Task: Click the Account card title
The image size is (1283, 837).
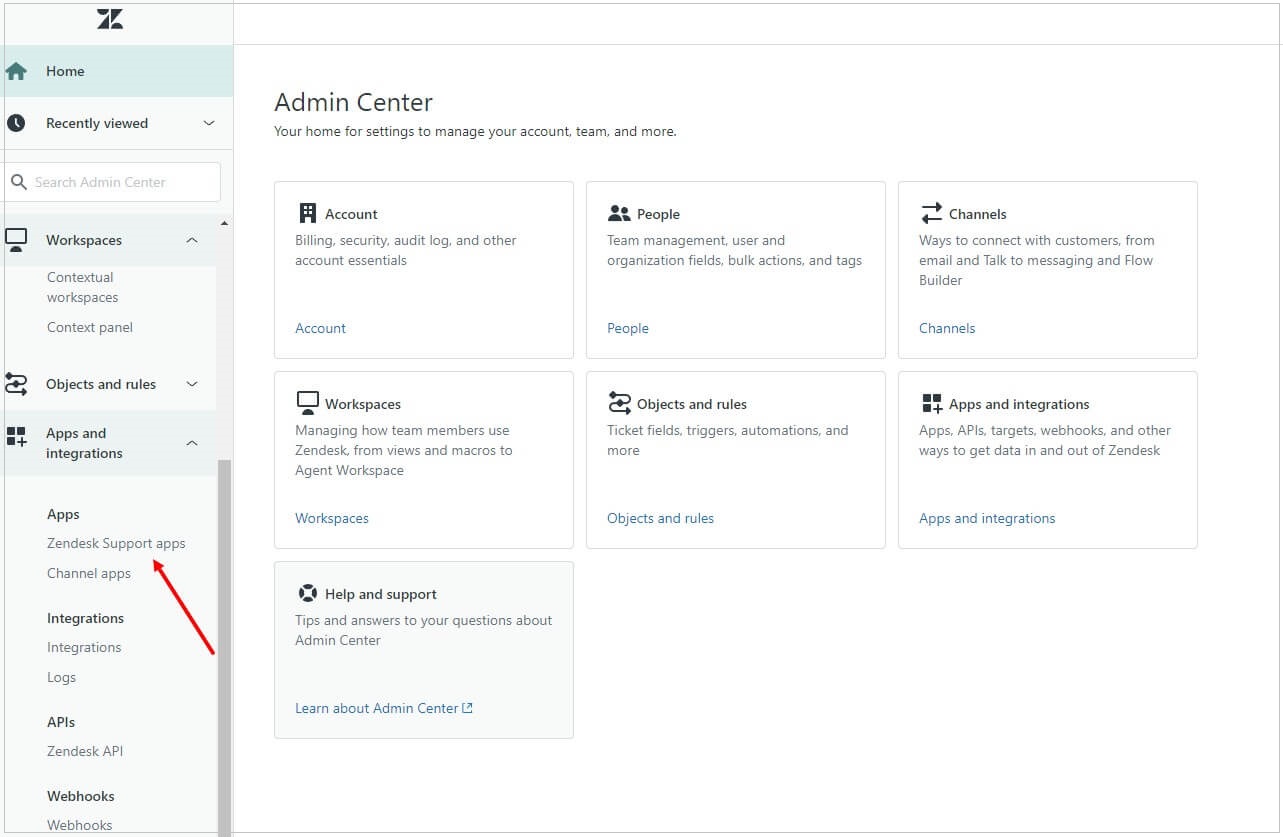Action: [351, 214]
